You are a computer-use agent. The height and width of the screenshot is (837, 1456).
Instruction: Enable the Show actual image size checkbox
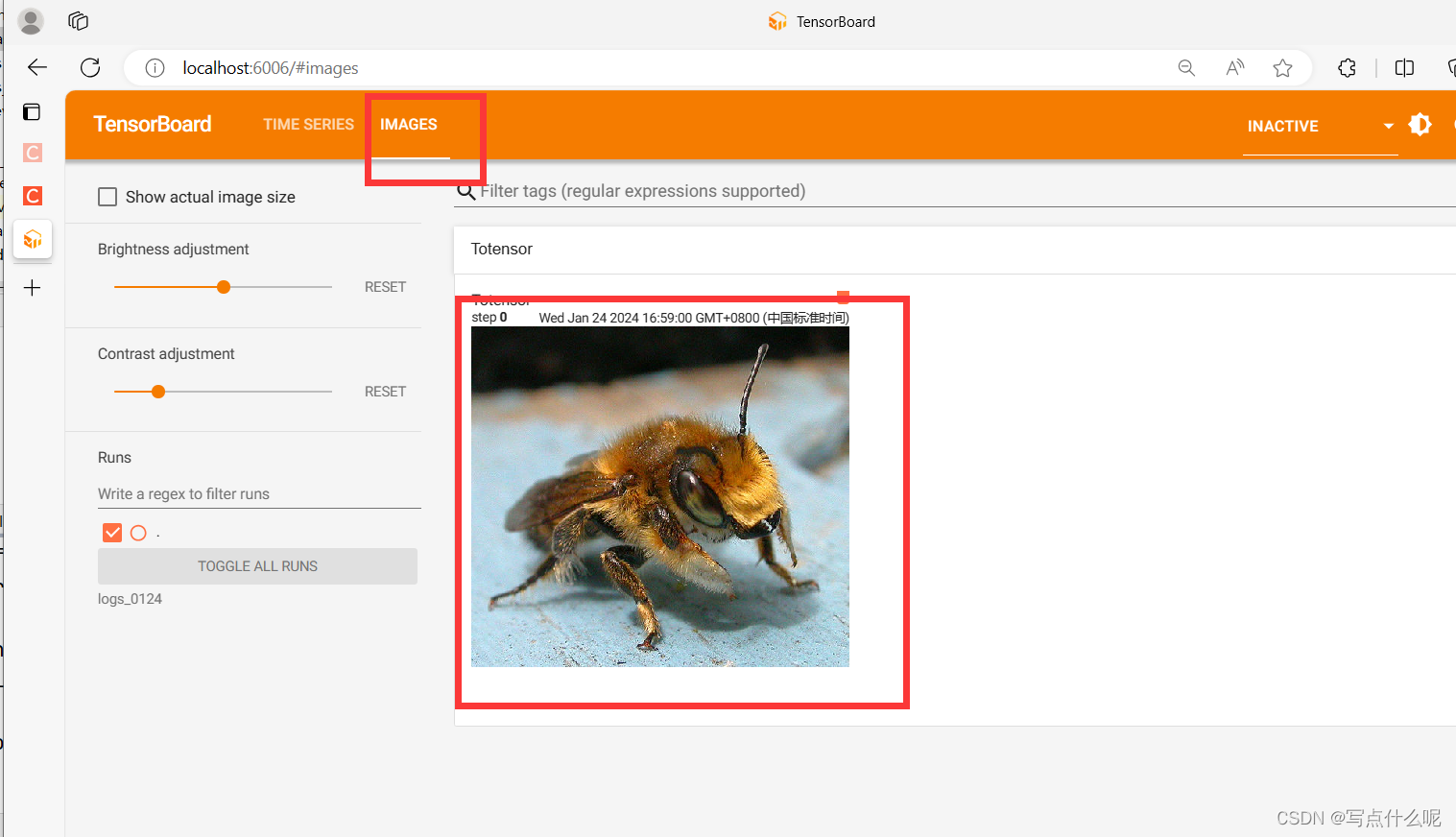pos(107,197)
